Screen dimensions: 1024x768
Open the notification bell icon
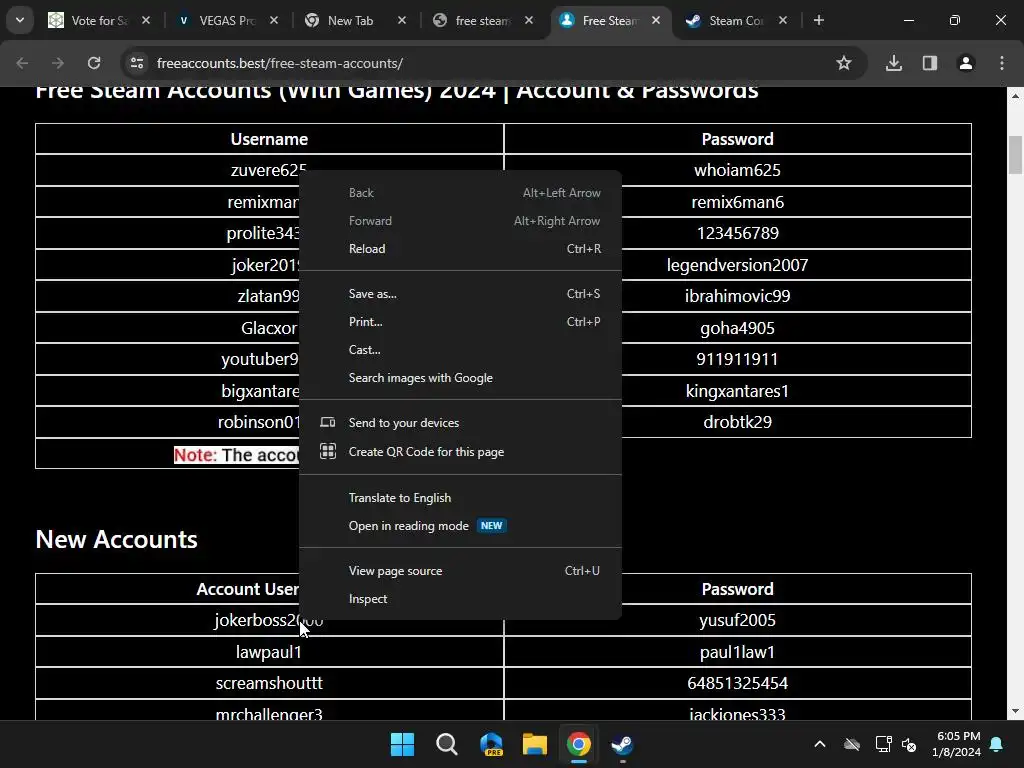pyautogui.click(x=997, y=744)
